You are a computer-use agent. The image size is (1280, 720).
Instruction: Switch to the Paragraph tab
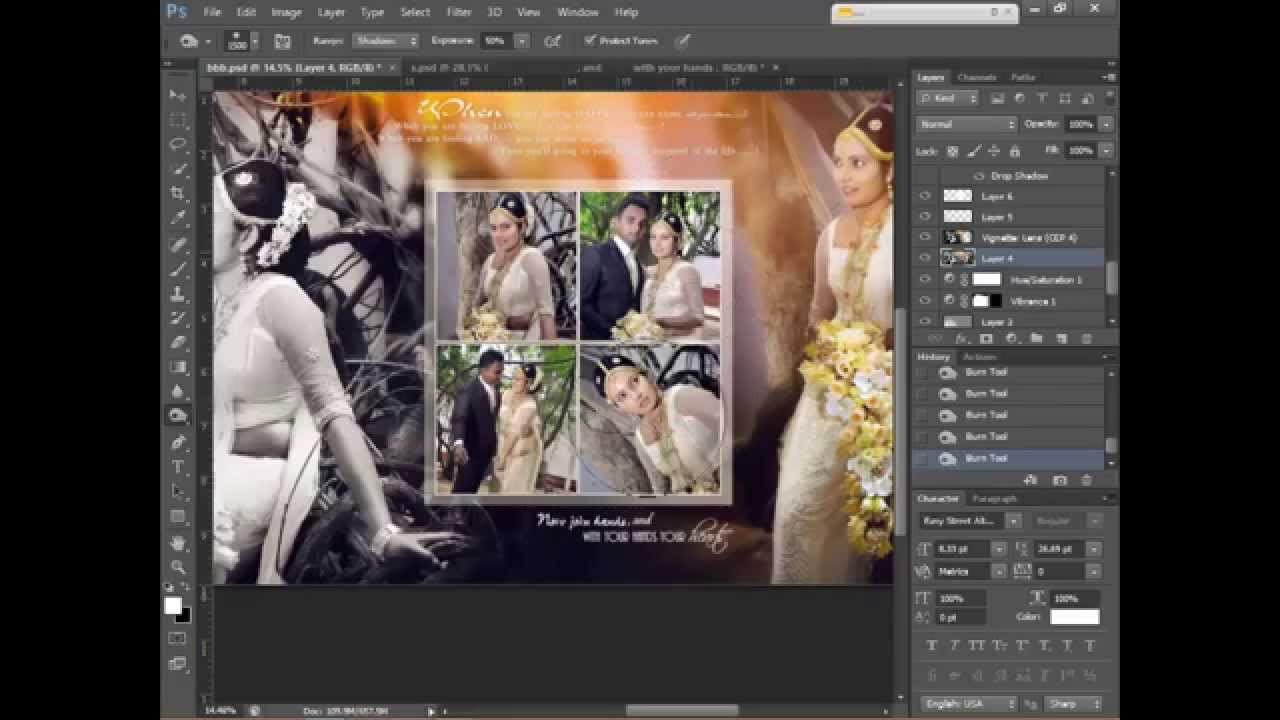(x=994, y=498)
